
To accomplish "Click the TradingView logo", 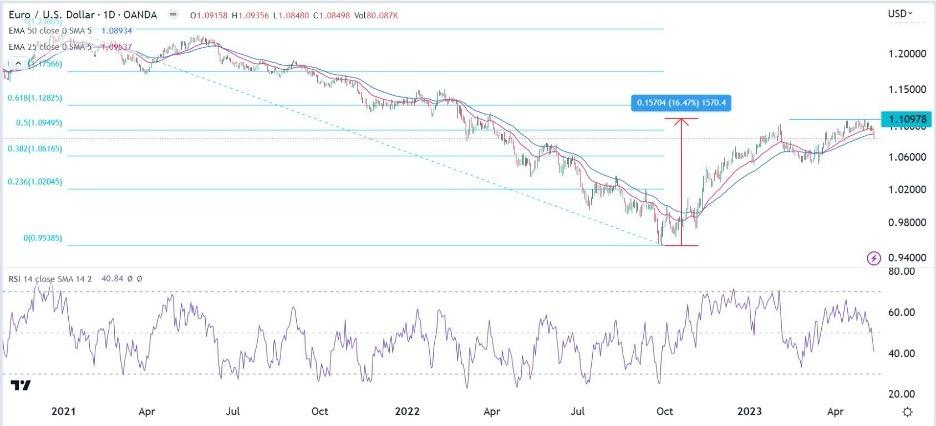I will click(x=18, y=385).
